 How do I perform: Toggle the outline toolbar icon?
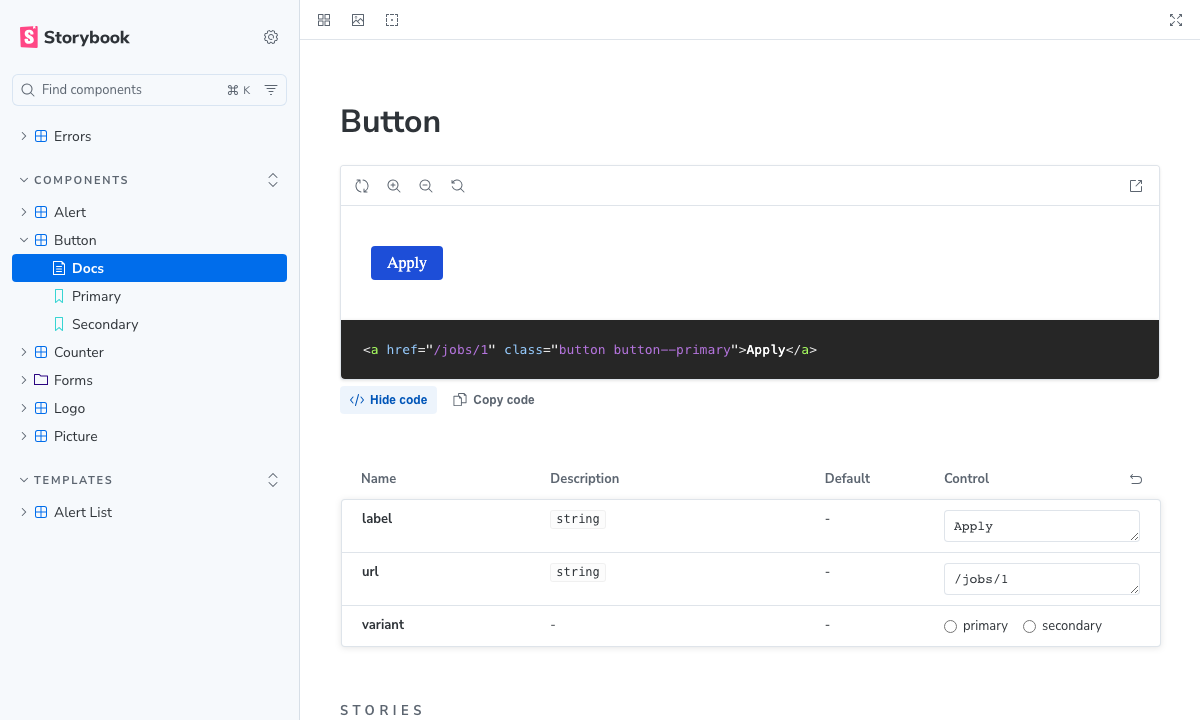(x=392, y=20)
